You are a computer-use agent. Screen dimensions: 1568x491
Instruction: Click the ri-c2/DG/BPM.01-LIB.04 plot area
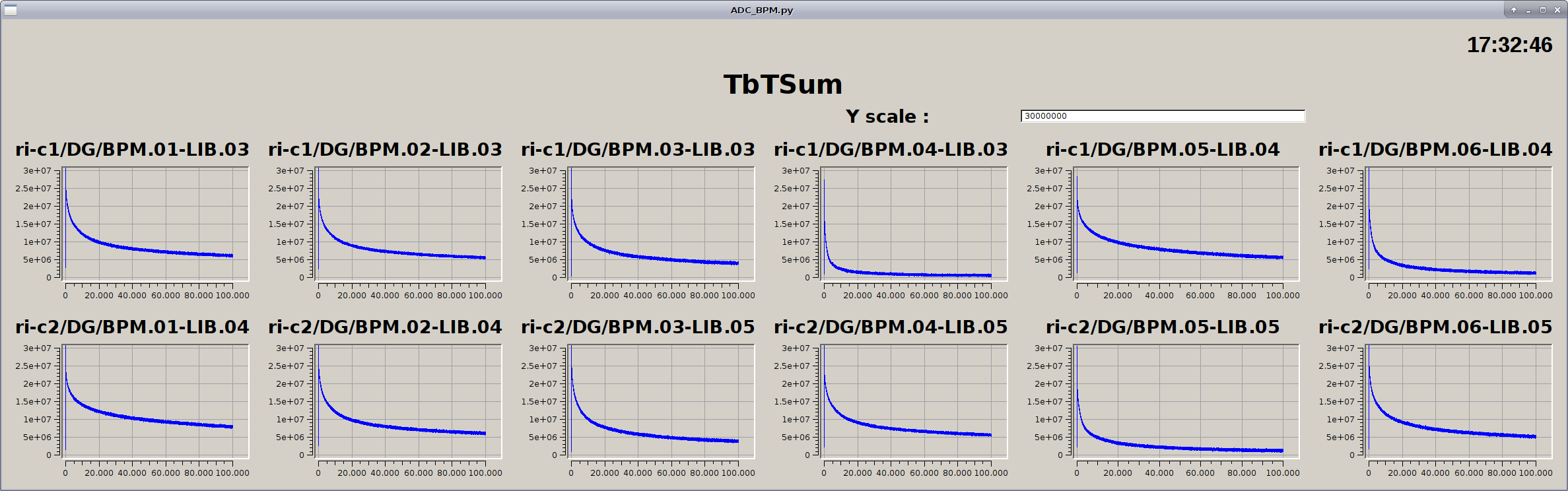155,401
